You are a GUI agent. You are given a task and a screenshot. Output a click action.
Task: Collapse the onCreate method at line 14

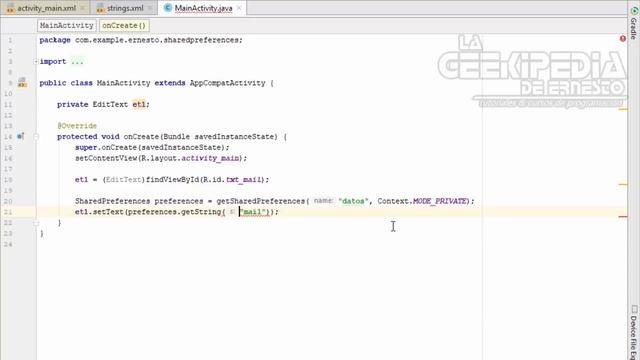pos(36,137)
